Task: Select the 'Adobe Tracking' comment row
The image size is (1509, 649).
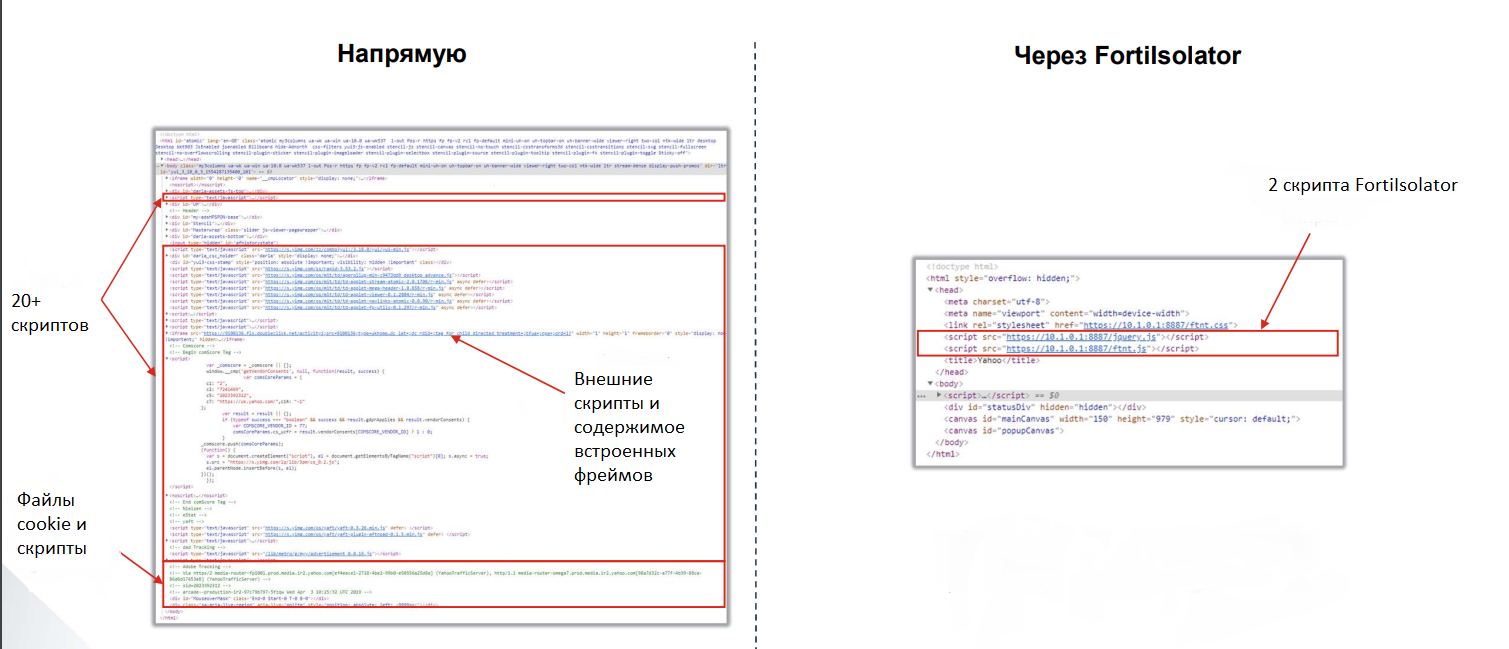Action: pyautogui.click(x=200, y=567)
